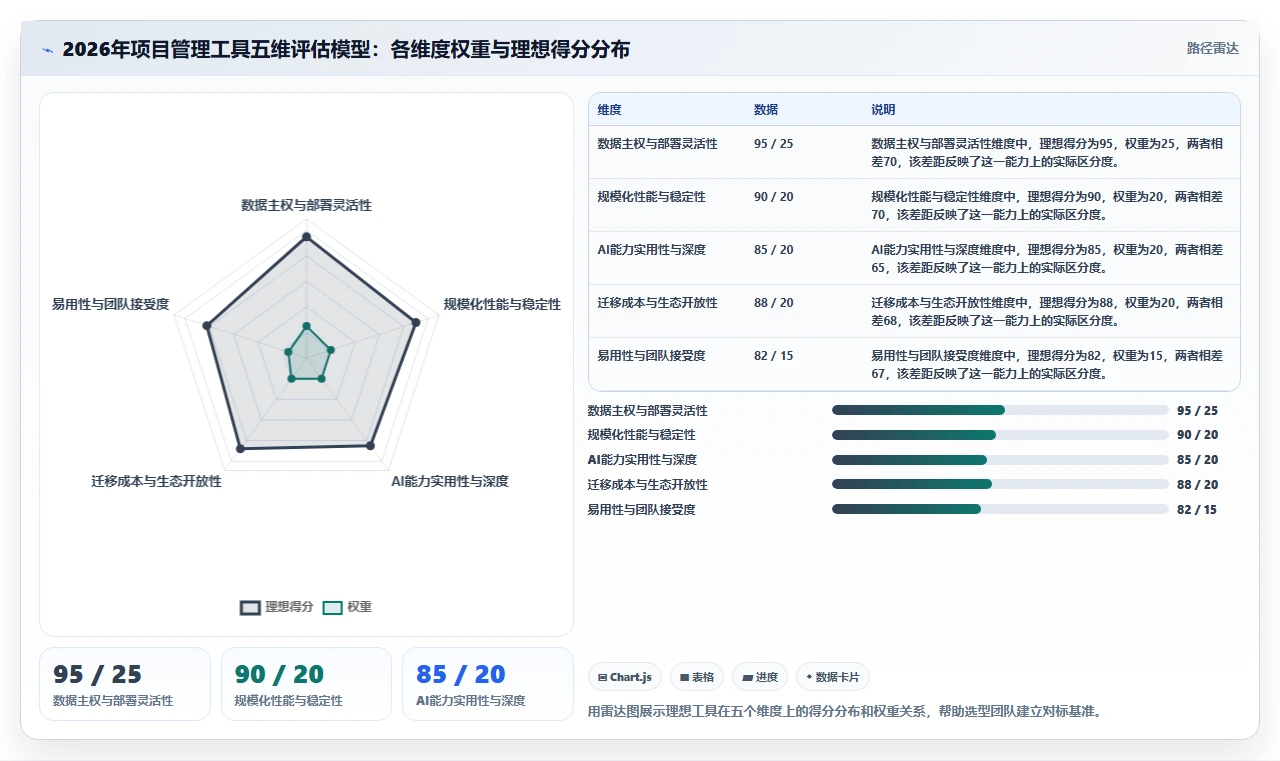Click 理想得分 radar point at 易用性 vertex
The height and width of the screenshot is (761, 1280).
coord(207,325)
